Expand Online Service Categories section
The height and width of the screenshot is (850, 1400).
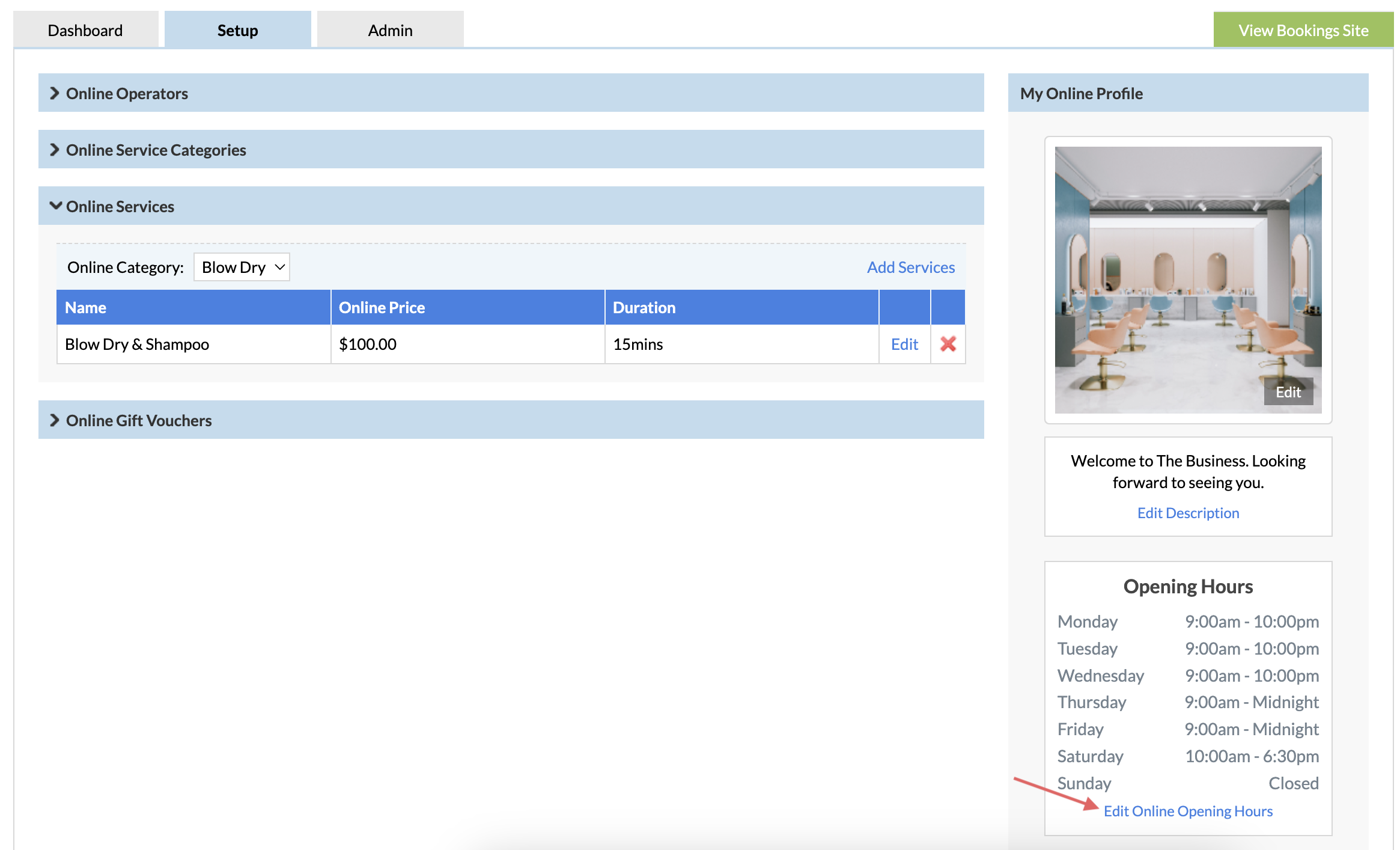coord(155,150)
